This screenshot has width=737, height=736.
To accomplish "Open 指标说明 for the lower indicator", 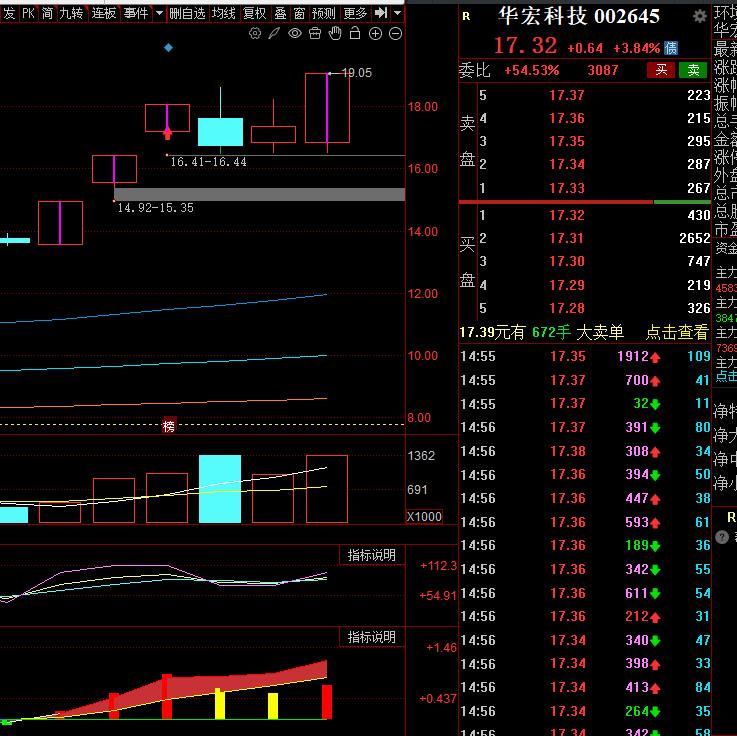I will 371,637.
